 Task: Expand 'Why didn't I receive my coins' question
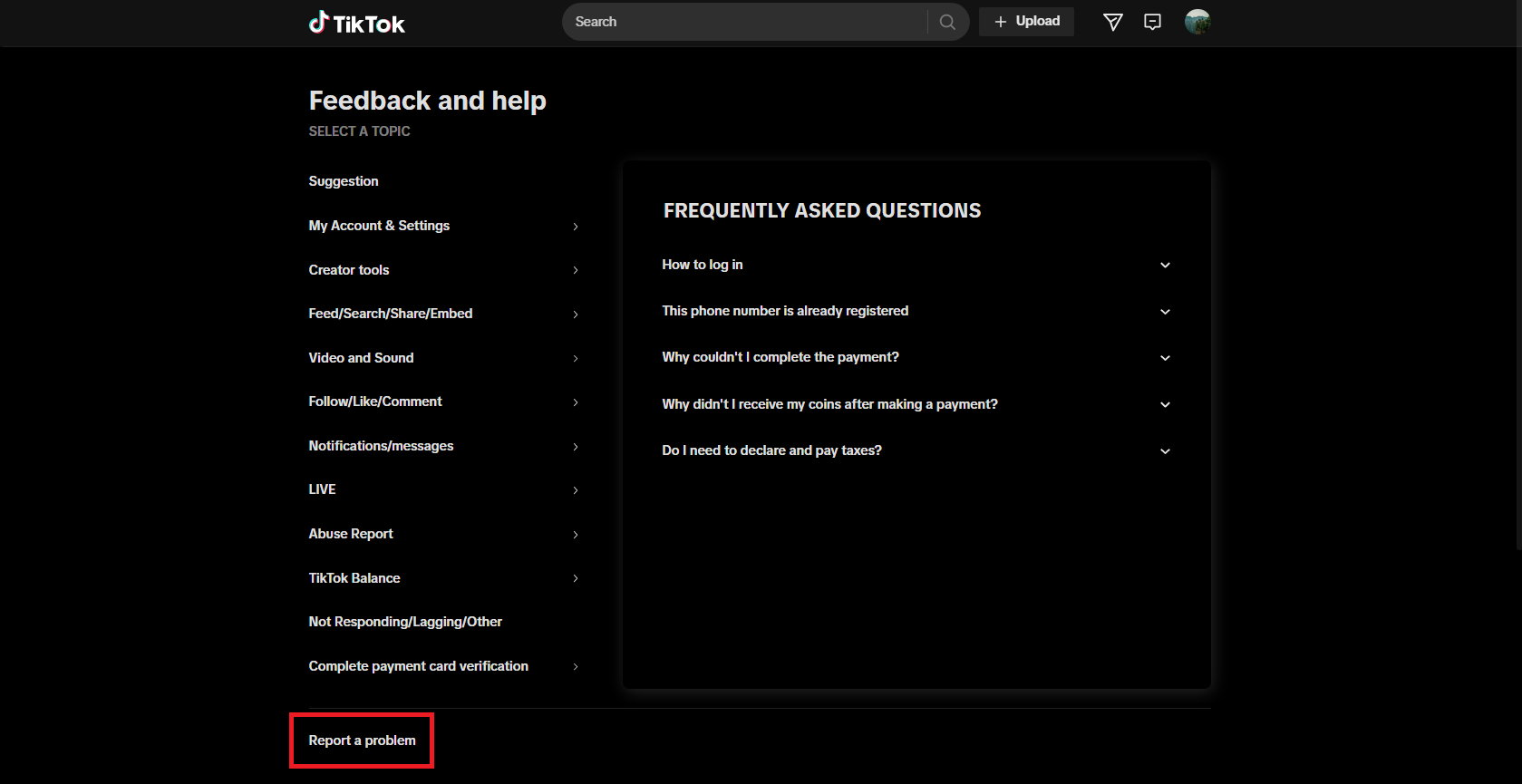tap(916, 404)
